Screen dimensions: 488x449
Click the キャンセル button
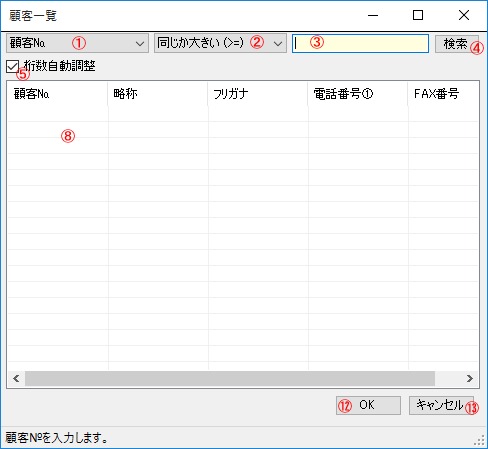pyautogui.click(x=441, y=405)
